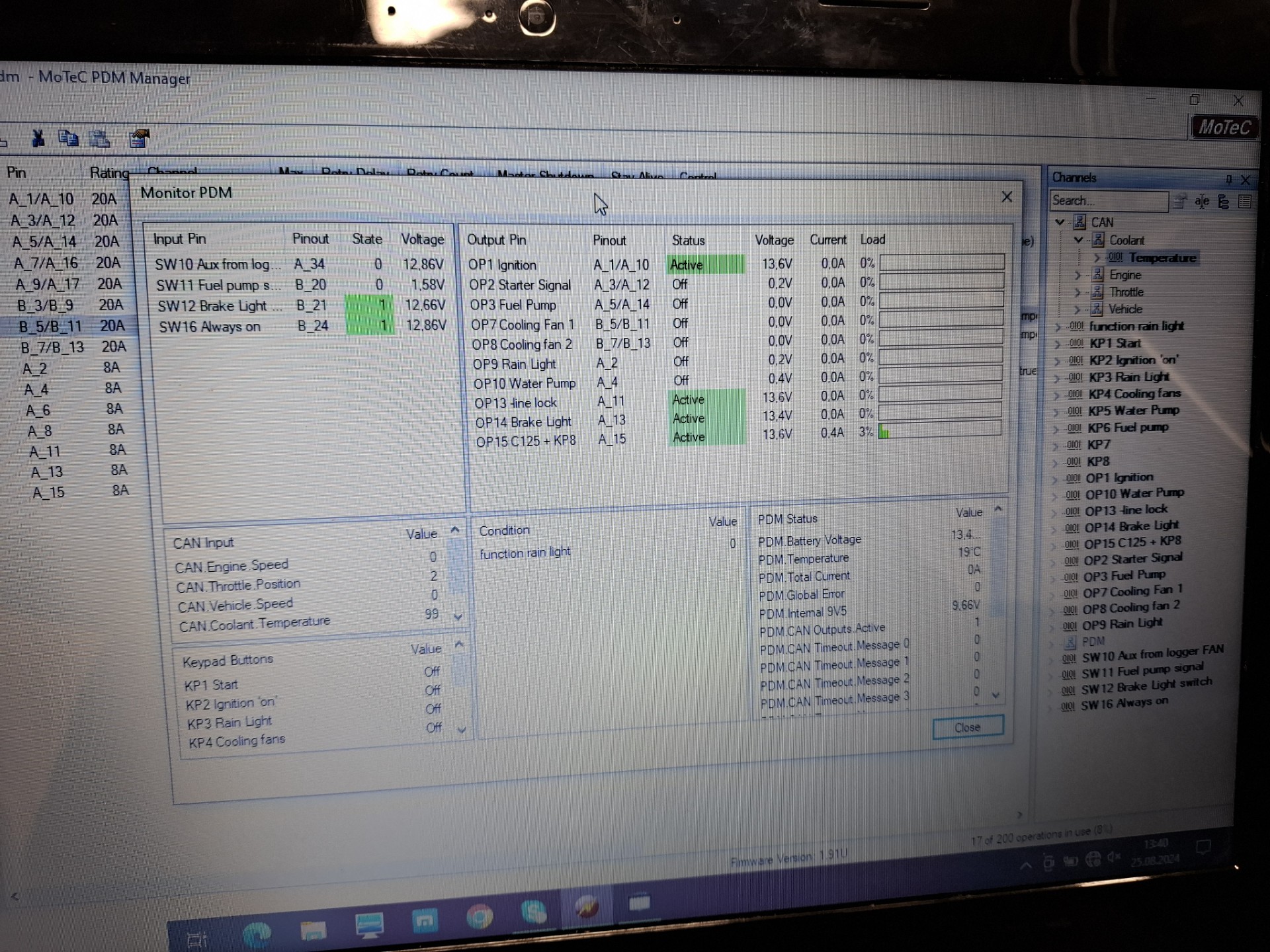The width and height of the screenshot is (1270, 952).
Task: Click the CAN network node icon
Action: click(x=1079, y=222)
